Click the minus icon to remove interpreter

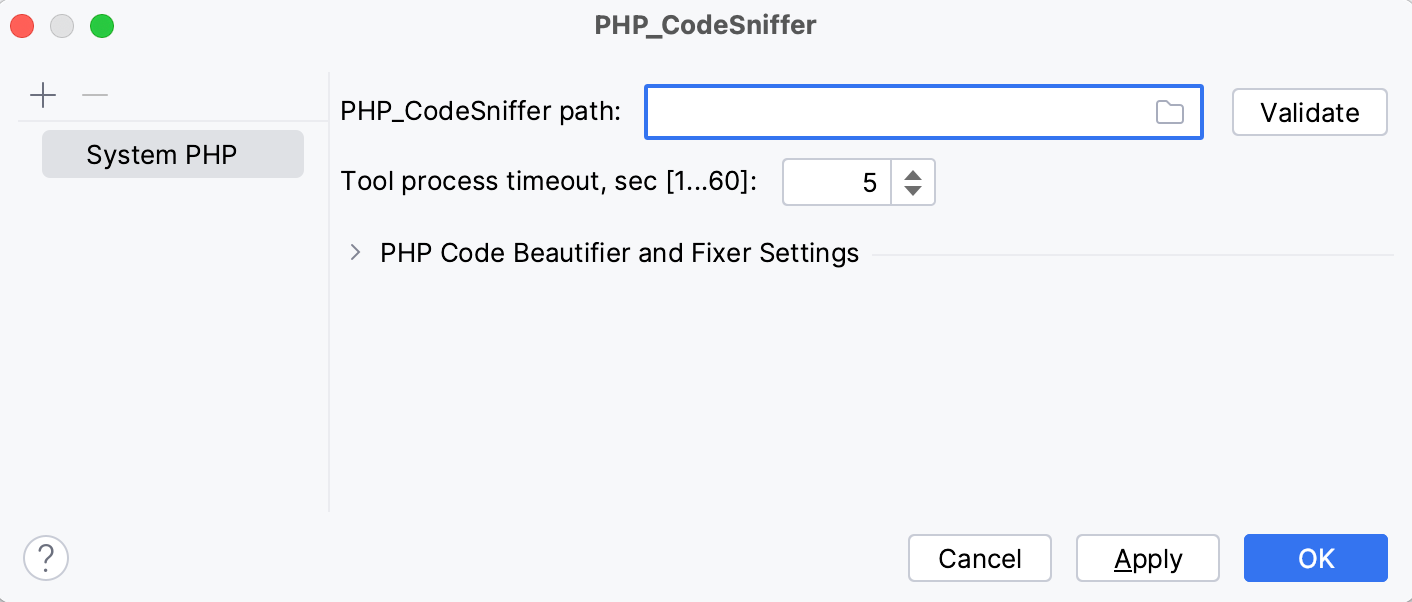click(x=95, y=95)
